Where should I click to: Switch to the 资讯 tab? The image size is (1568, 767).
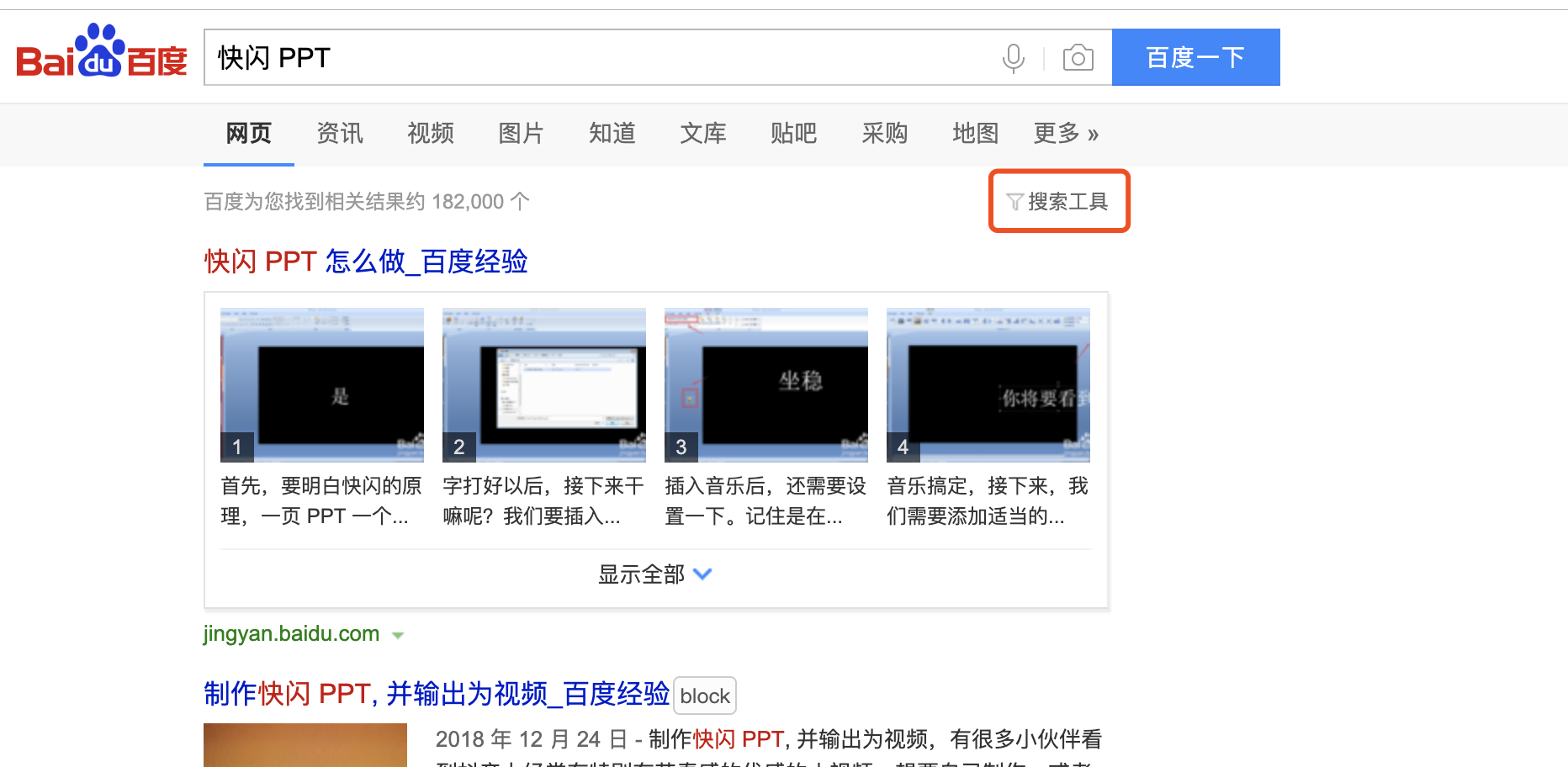click(340, 134)
